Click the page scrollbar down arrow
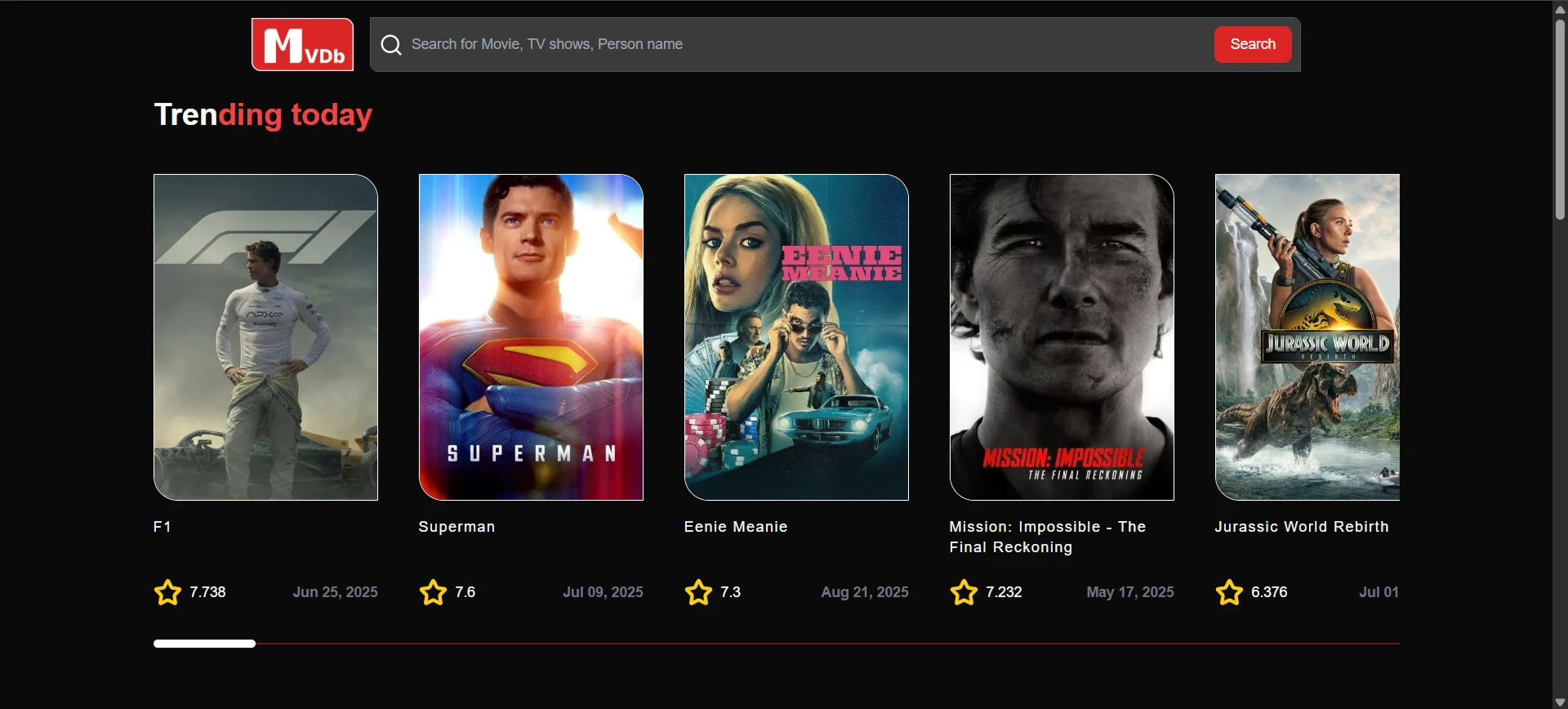 [1560, 702]
